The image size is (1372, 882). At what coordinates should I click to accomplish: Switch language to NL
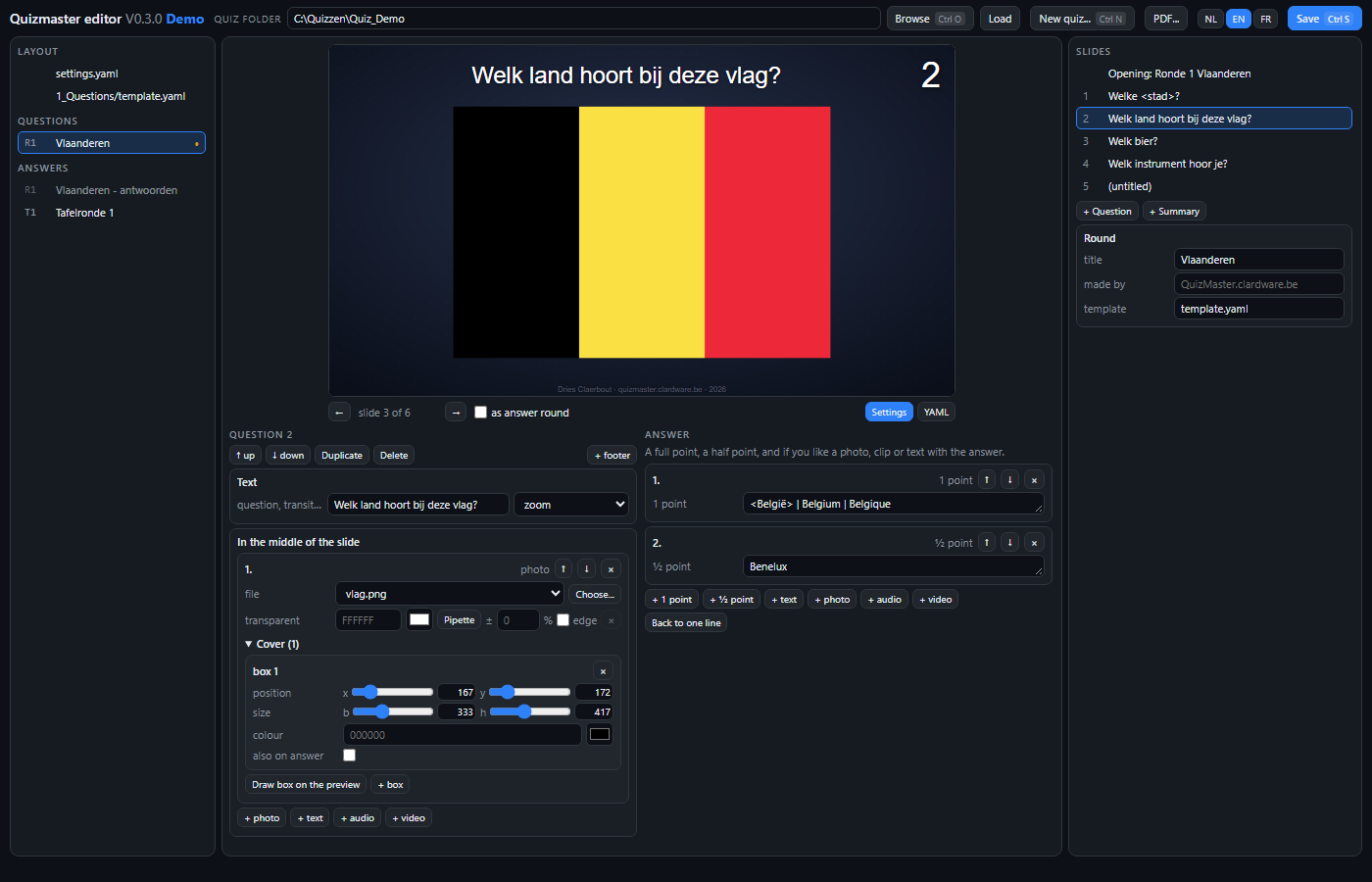(1211, 19)
